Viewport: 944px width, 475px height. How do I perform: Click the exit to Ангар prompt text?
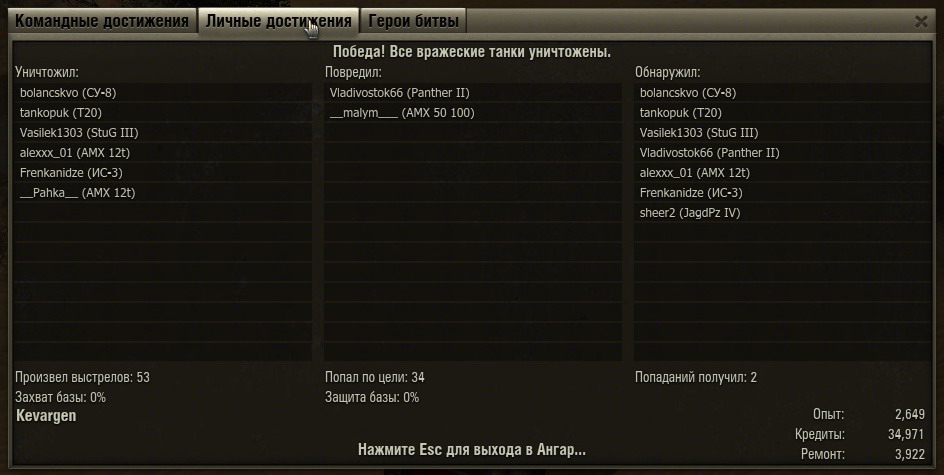click(x=472, y=450)
